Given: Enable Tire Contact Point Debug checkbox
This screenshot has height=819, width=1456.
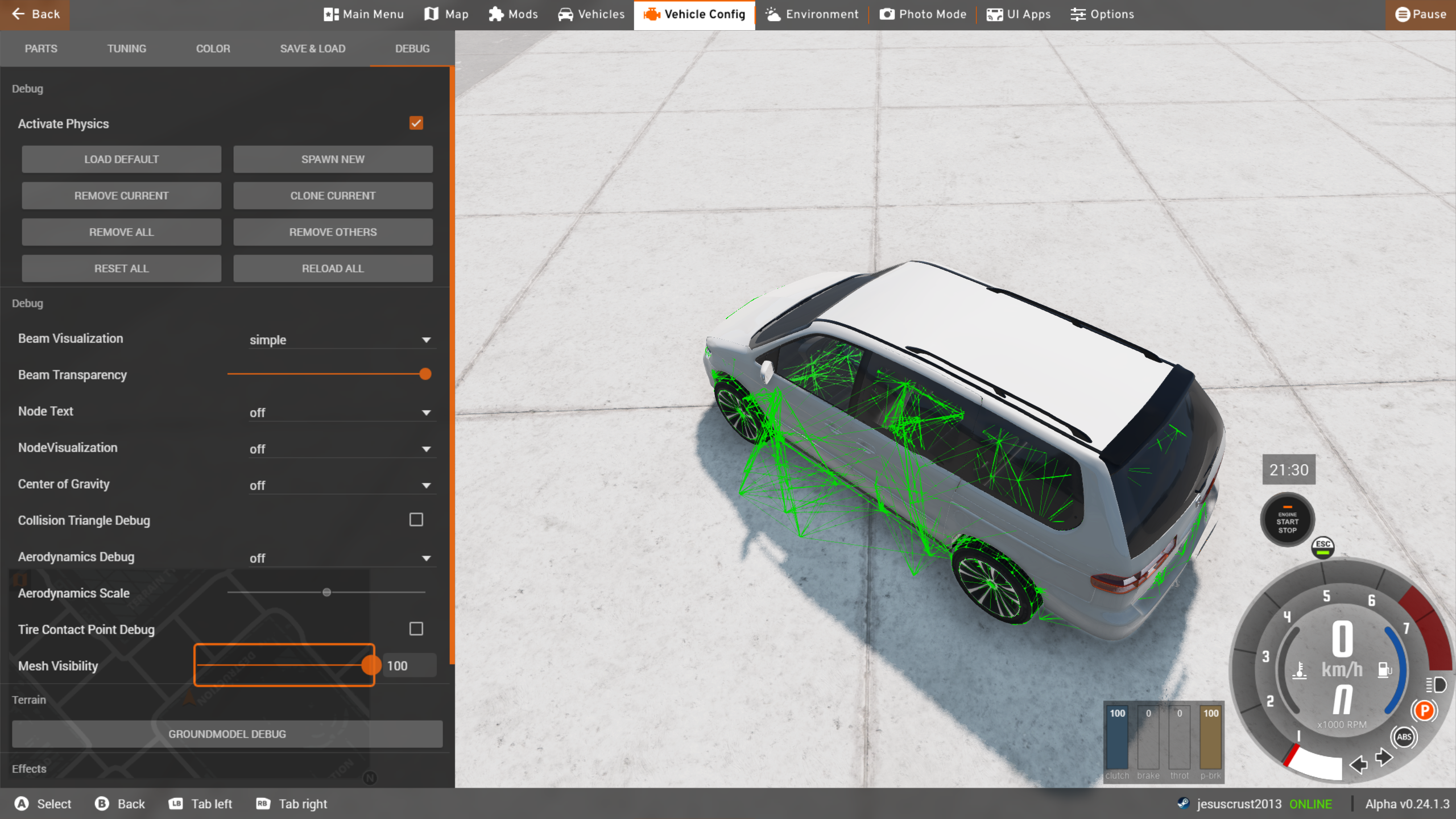Looking at the screenshot, I should [416, 629].
